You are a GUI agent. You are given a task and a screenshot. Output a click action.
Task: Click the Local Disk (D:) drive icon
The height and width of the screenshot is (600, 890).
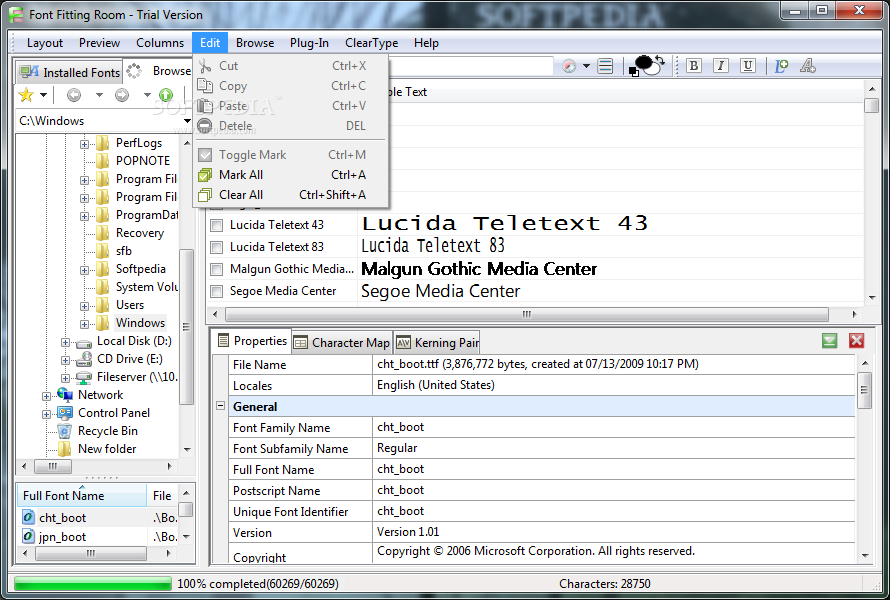pos(84,342)
